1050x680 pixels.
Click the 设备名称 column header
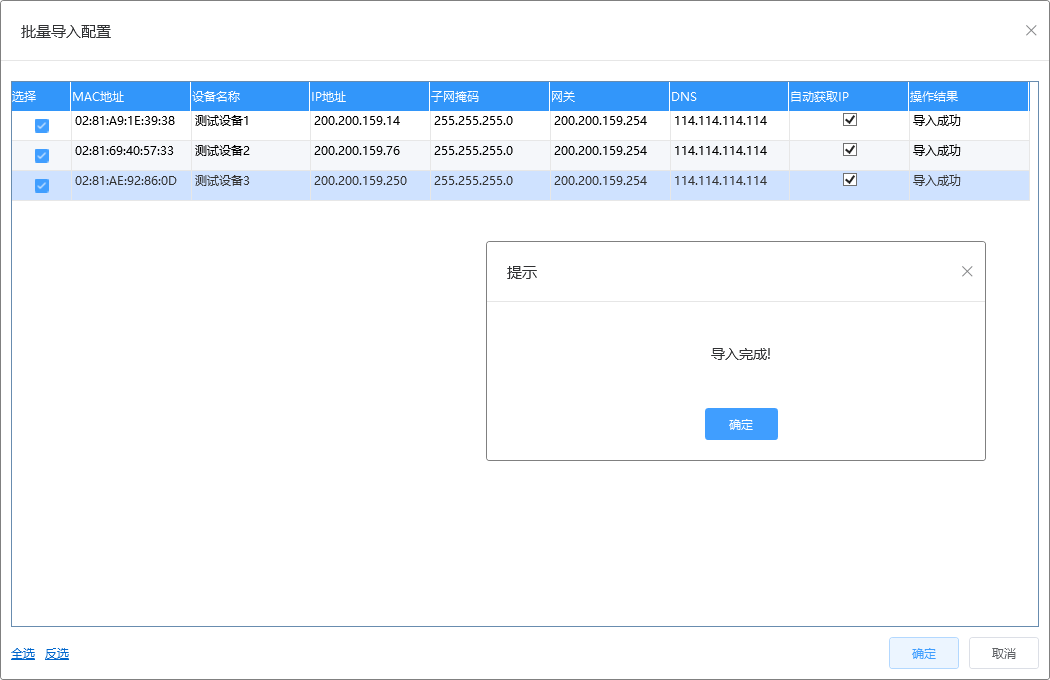[x=250, y=96]
